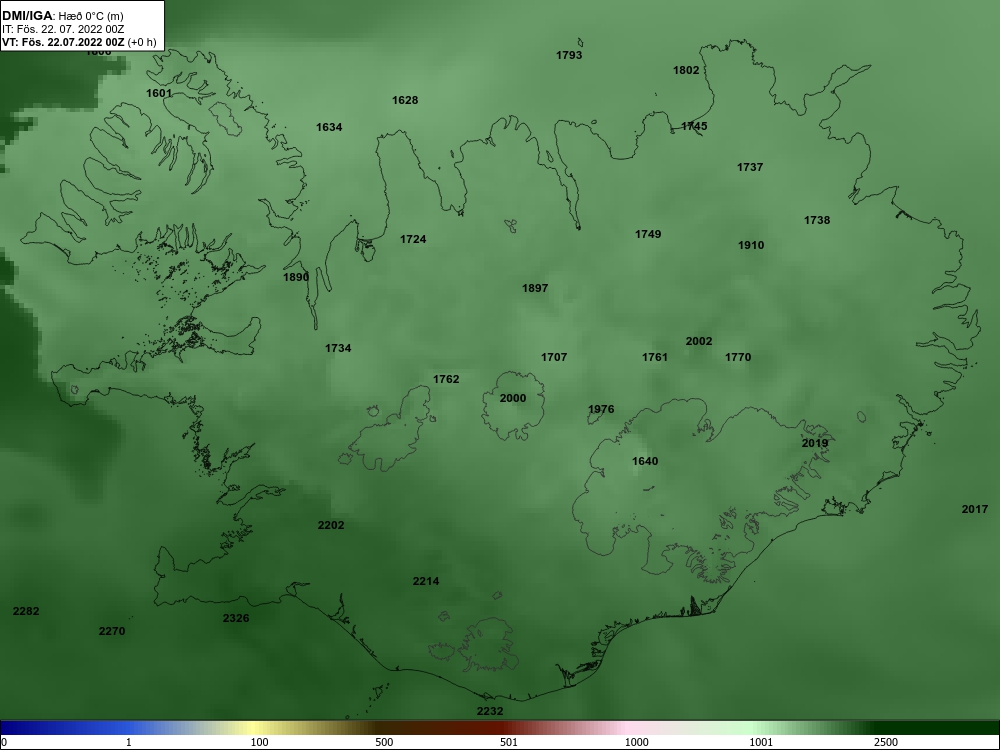Click the 1749 value label
The height and width of the screenshot is (750, 1000).
click(x=648, y=235)
